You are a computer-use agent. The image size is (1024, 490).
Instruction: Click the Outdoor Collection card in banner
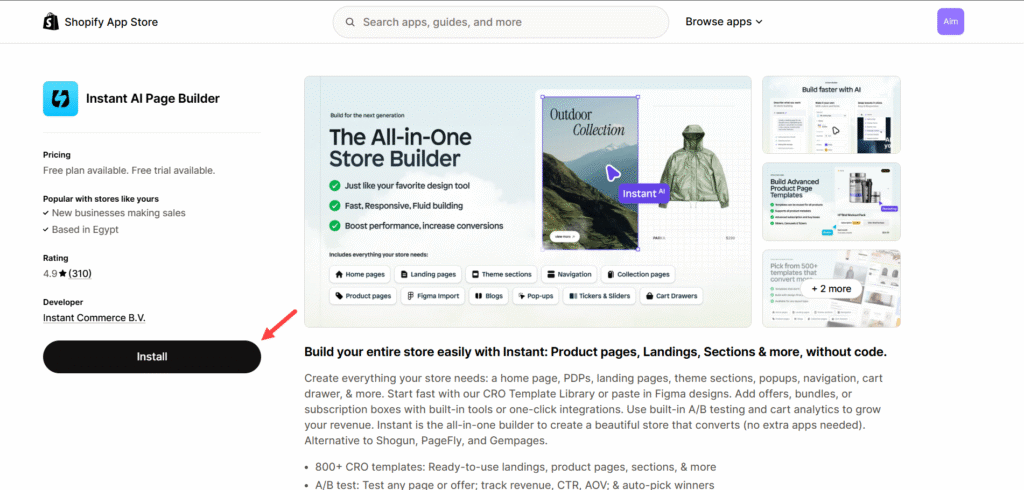pyautogui.click(x=590, y=174)
